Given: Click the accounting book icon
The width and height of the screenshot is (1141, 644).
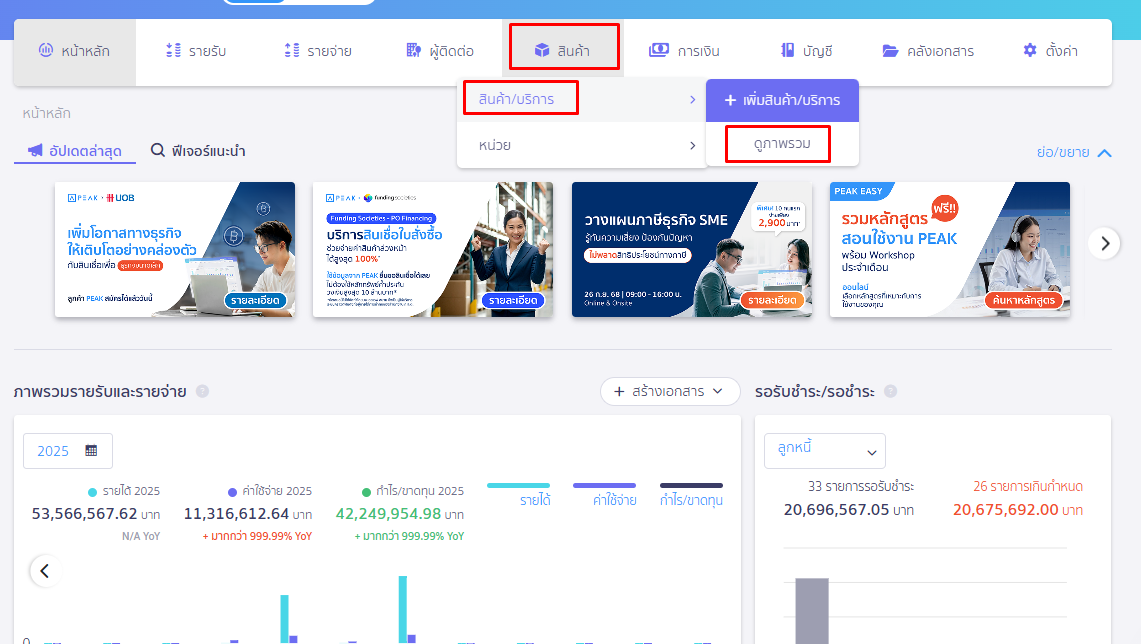Looking at the screenshot, I should click(x=787, y=50).
